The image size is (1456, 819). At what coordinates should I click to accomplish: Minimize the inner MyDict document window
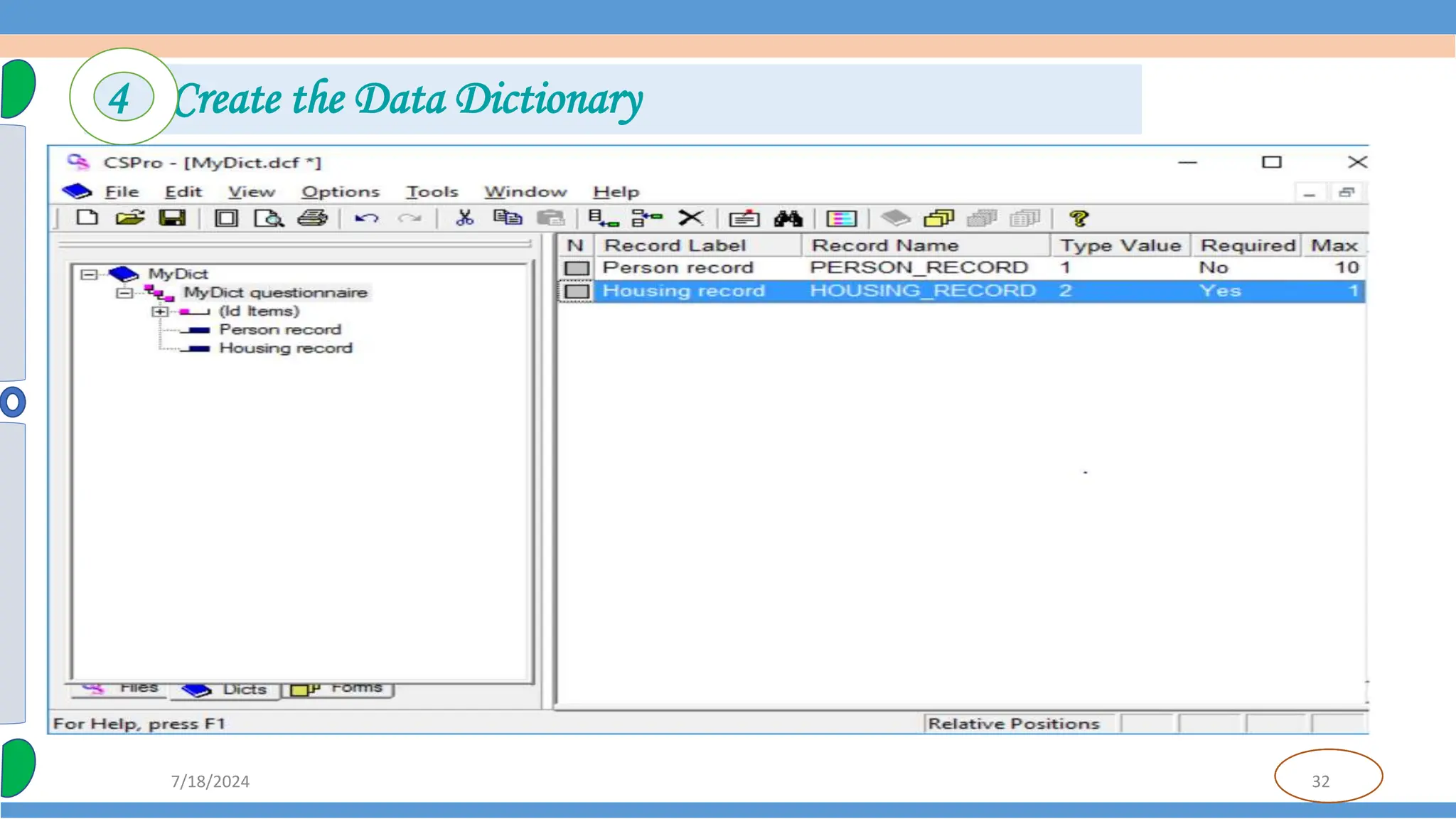click(1310, 193)
